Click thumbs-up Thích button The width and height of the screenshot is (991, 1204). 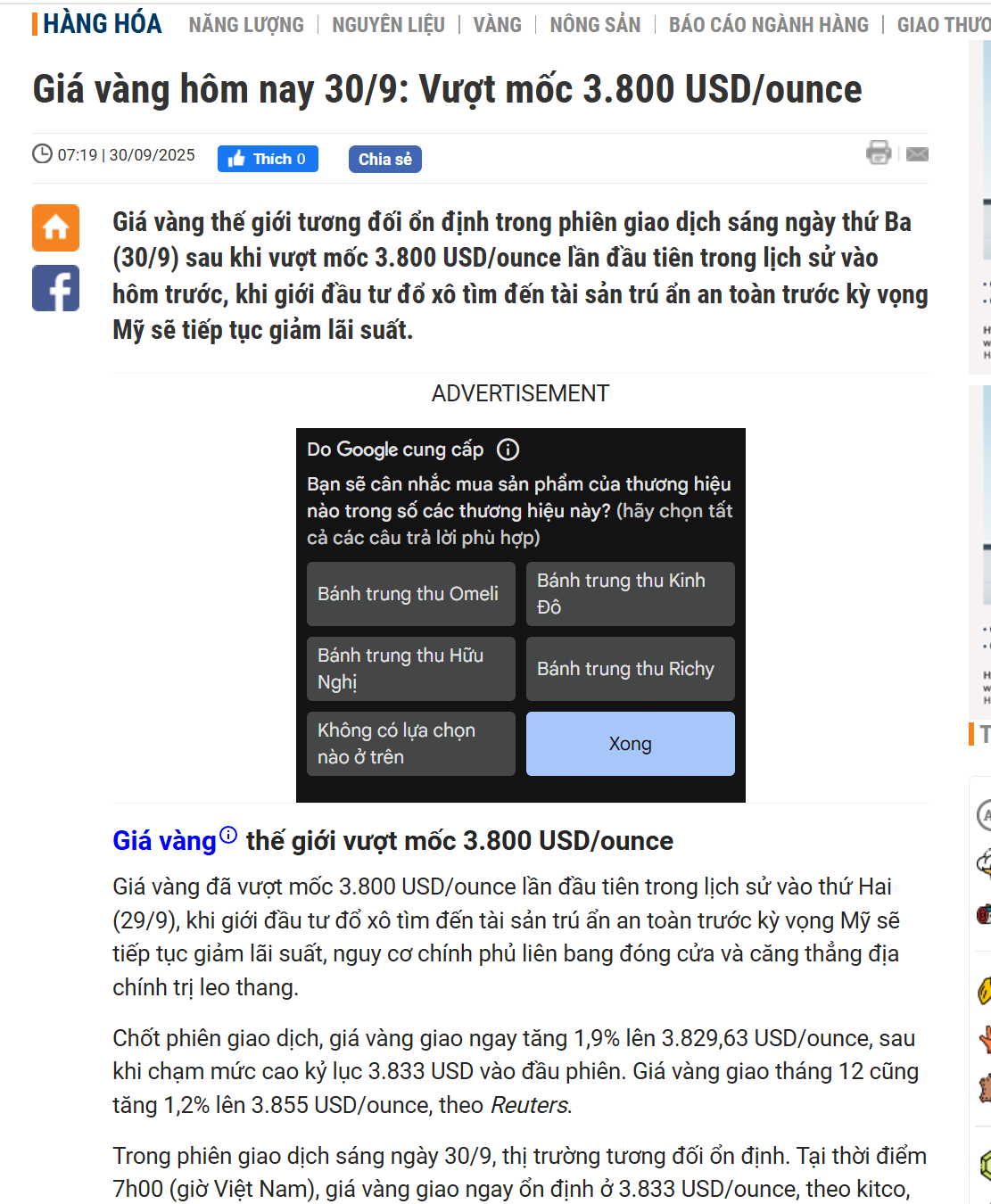tap(268, 159)
